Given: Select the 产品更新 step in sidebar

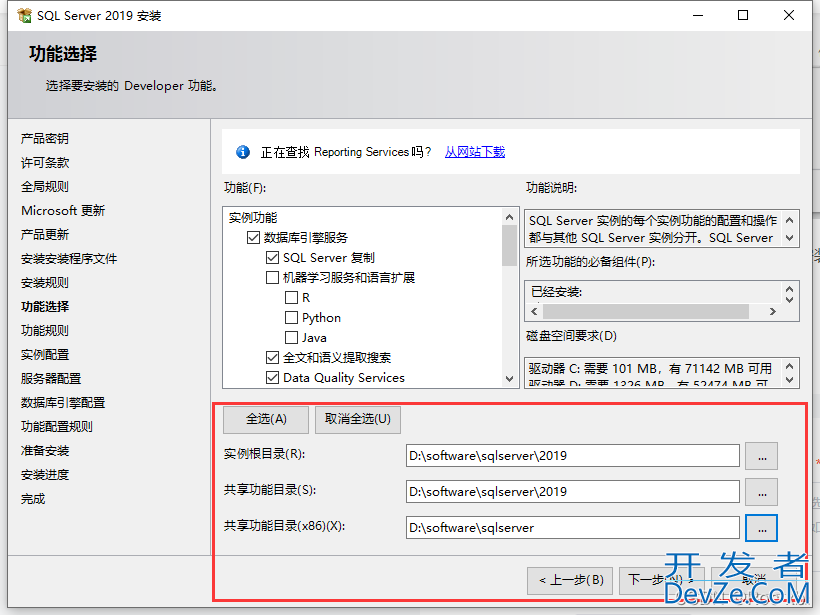Looking at the screenshot, I should point(45,235).
